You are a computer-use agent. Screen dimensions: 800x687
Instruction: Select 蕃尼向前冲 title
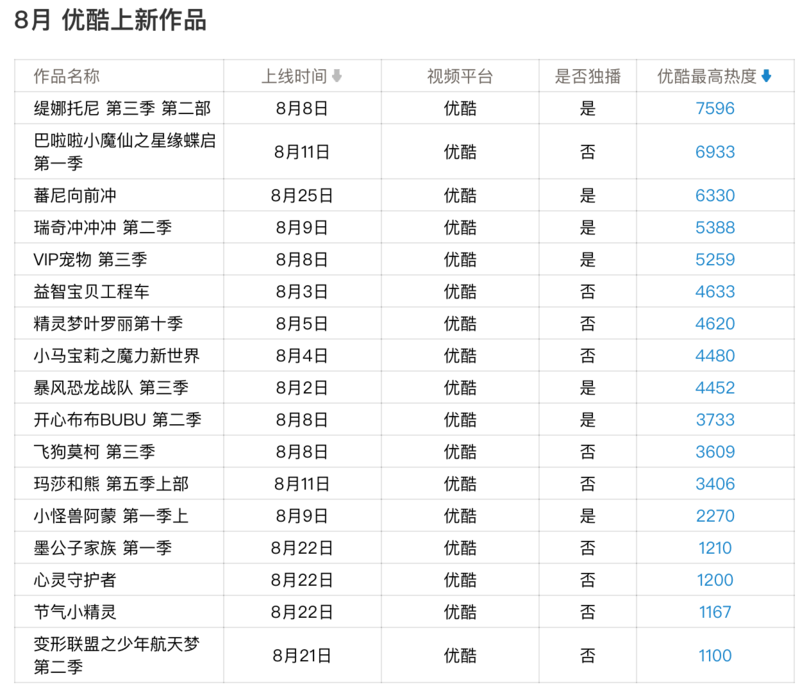tap(75, 195)
